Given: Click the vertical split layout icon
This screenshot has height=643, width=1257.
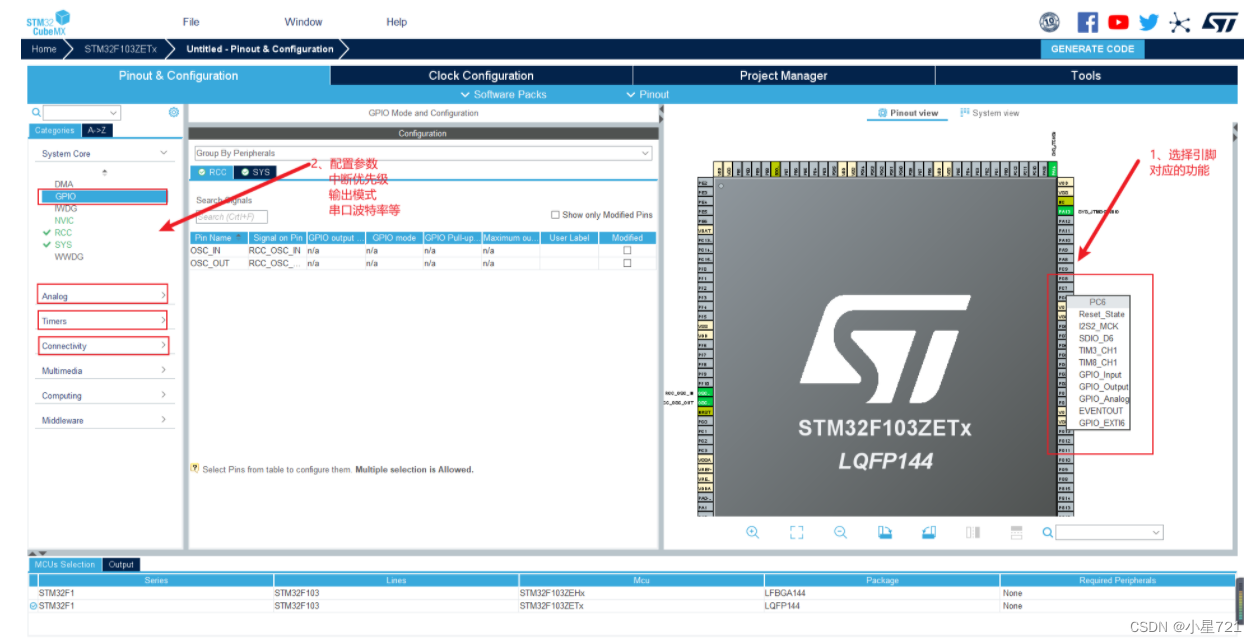Looking at the screenshot, I should 1016,532.
